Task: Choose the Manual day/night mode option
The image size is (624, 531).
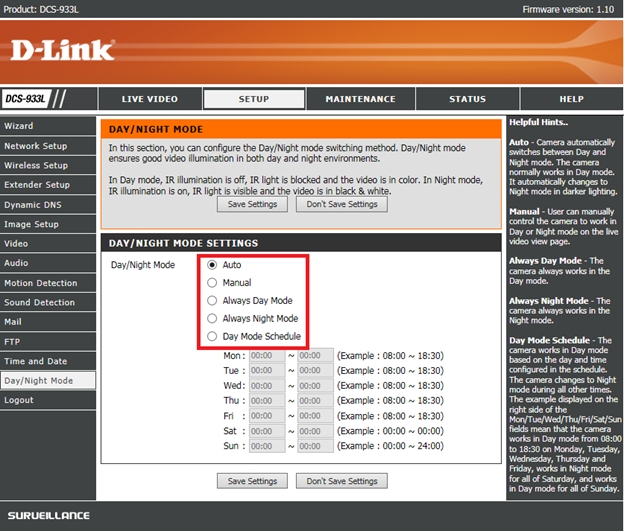Action: point(211,283)
